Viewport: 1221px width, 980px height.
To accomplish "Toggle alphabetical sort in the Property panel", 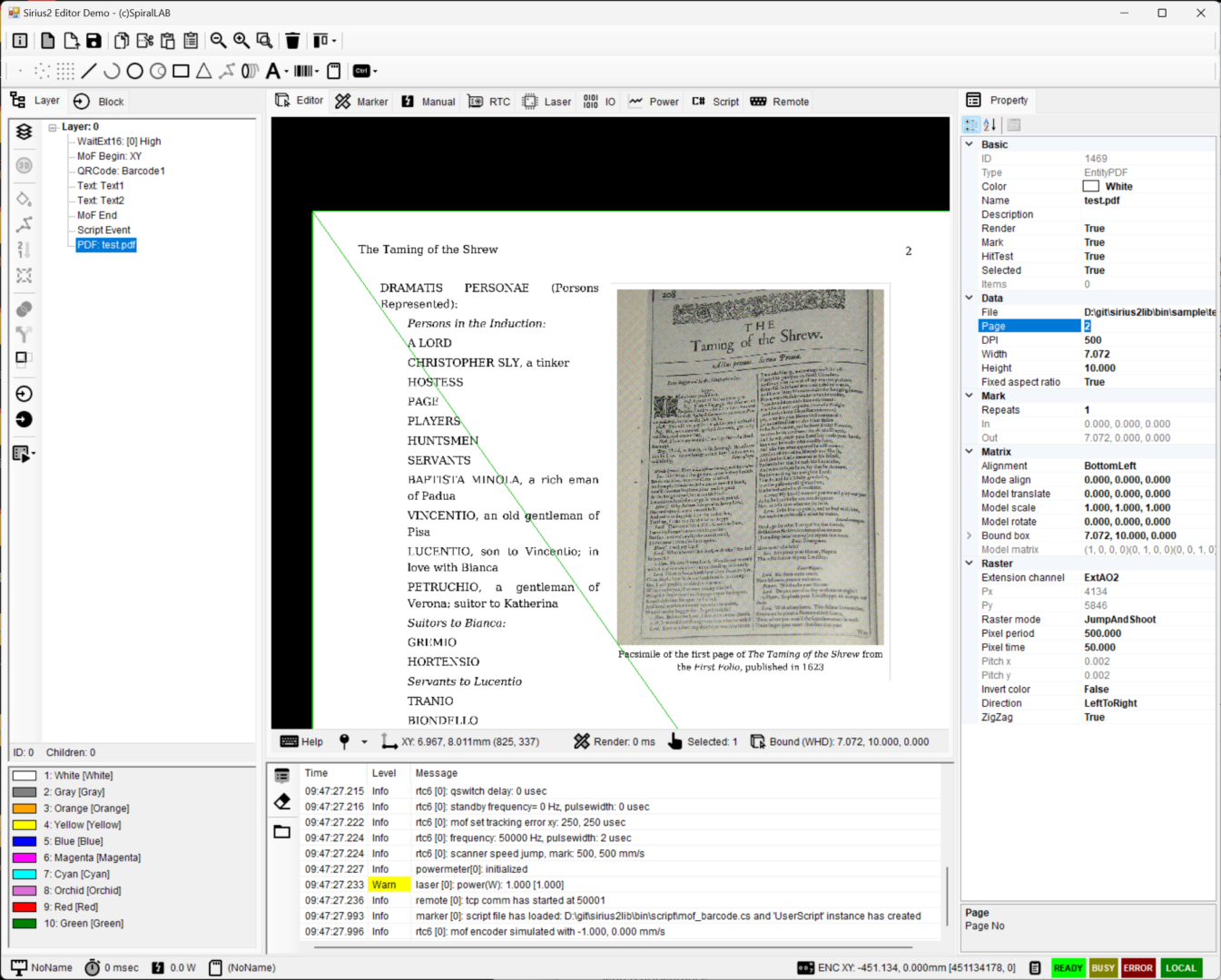I will (990, 125).
